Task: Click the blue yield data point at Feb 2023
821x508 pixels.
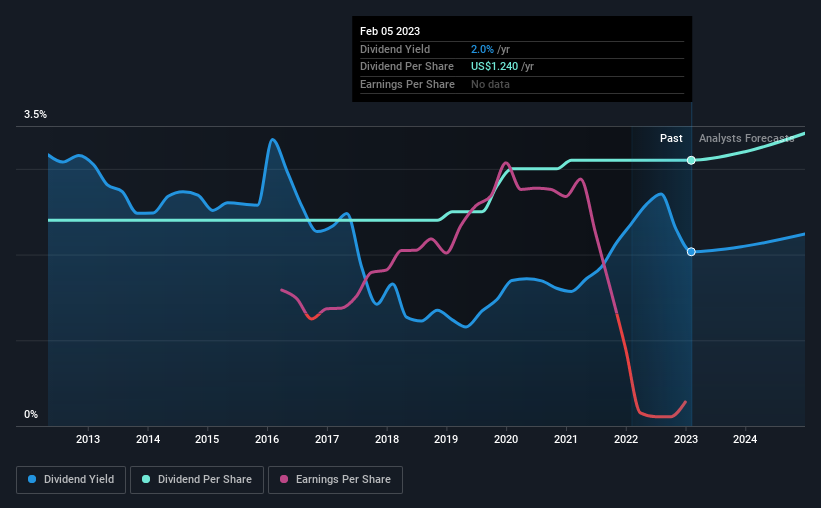Action: 691,252
